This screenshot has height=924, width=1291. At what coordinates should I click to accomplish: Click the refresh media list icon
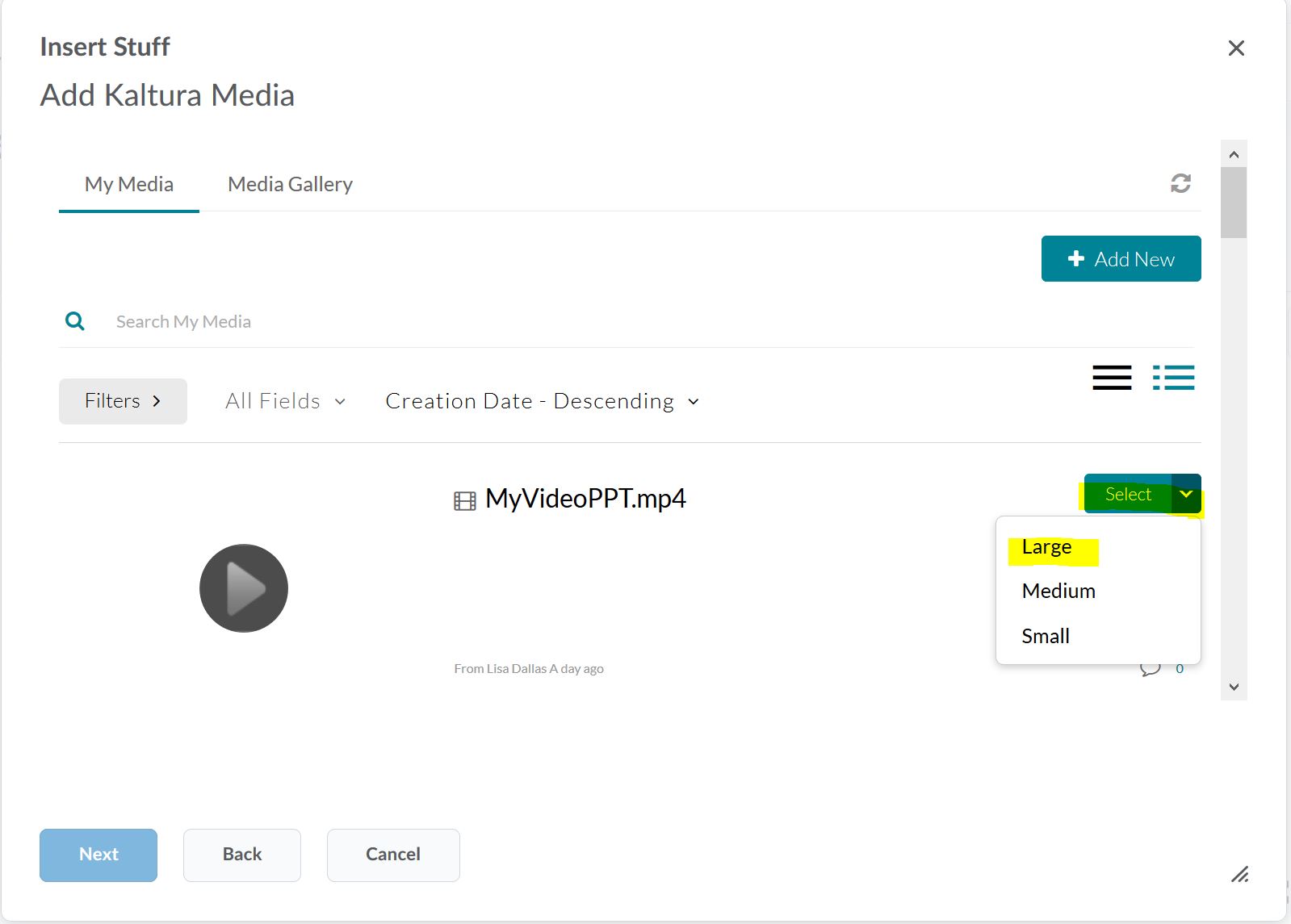point(1180,183)
